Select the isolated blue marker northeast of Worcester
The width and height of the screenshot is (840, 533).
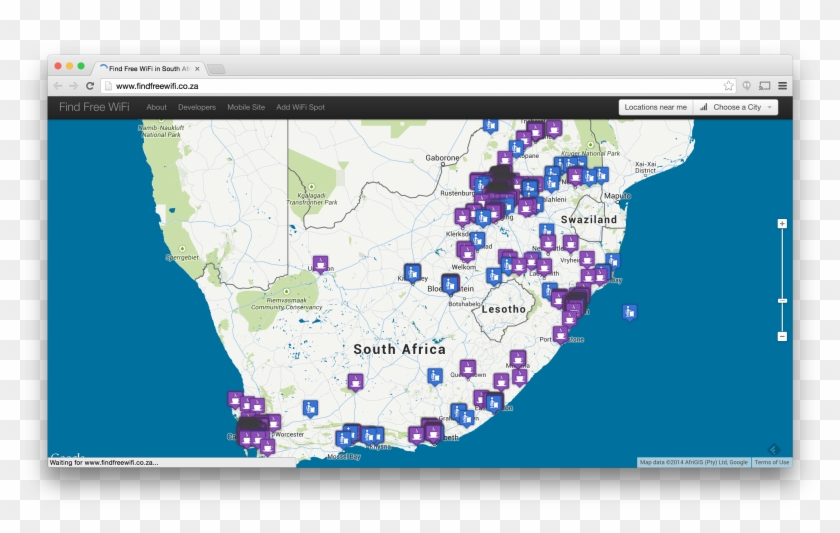point(310,408)
